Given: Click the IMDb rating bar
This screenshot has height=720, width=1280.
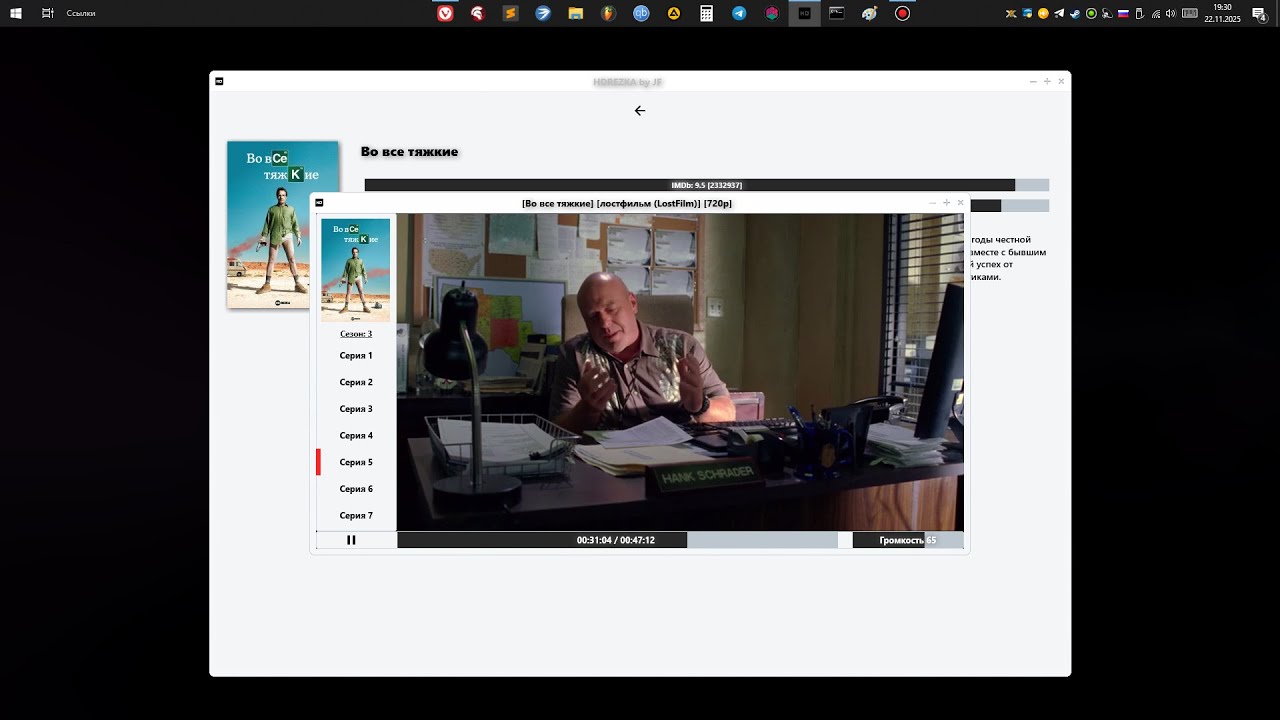Looking at the screenshot, I should (x=707, y=185).
